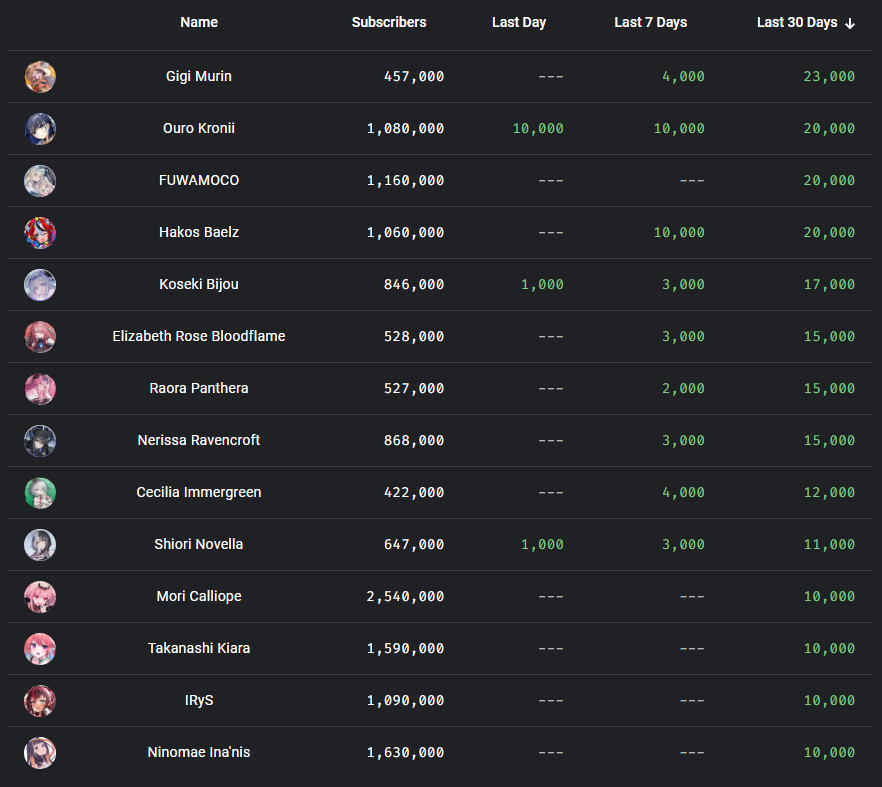Sort by Name column header
The height and width of the screenshot is (787, 882).
pos(199,22)
